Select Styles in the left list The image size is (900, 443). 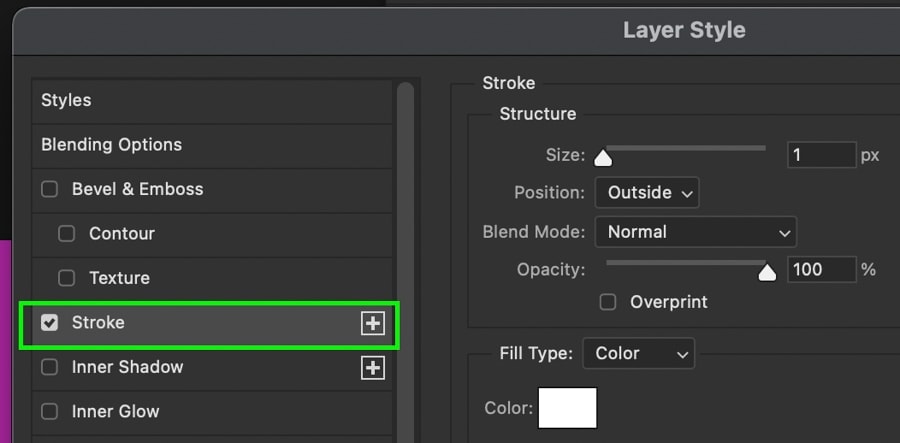[212, 100]
